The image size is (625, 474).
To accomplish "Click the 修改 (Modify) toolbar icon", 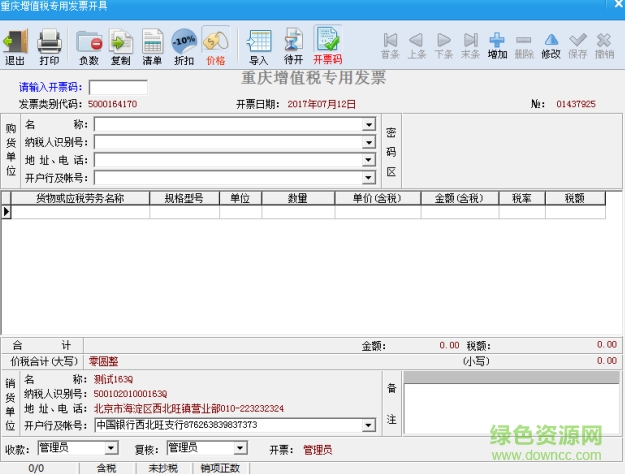I will [551, 43].
